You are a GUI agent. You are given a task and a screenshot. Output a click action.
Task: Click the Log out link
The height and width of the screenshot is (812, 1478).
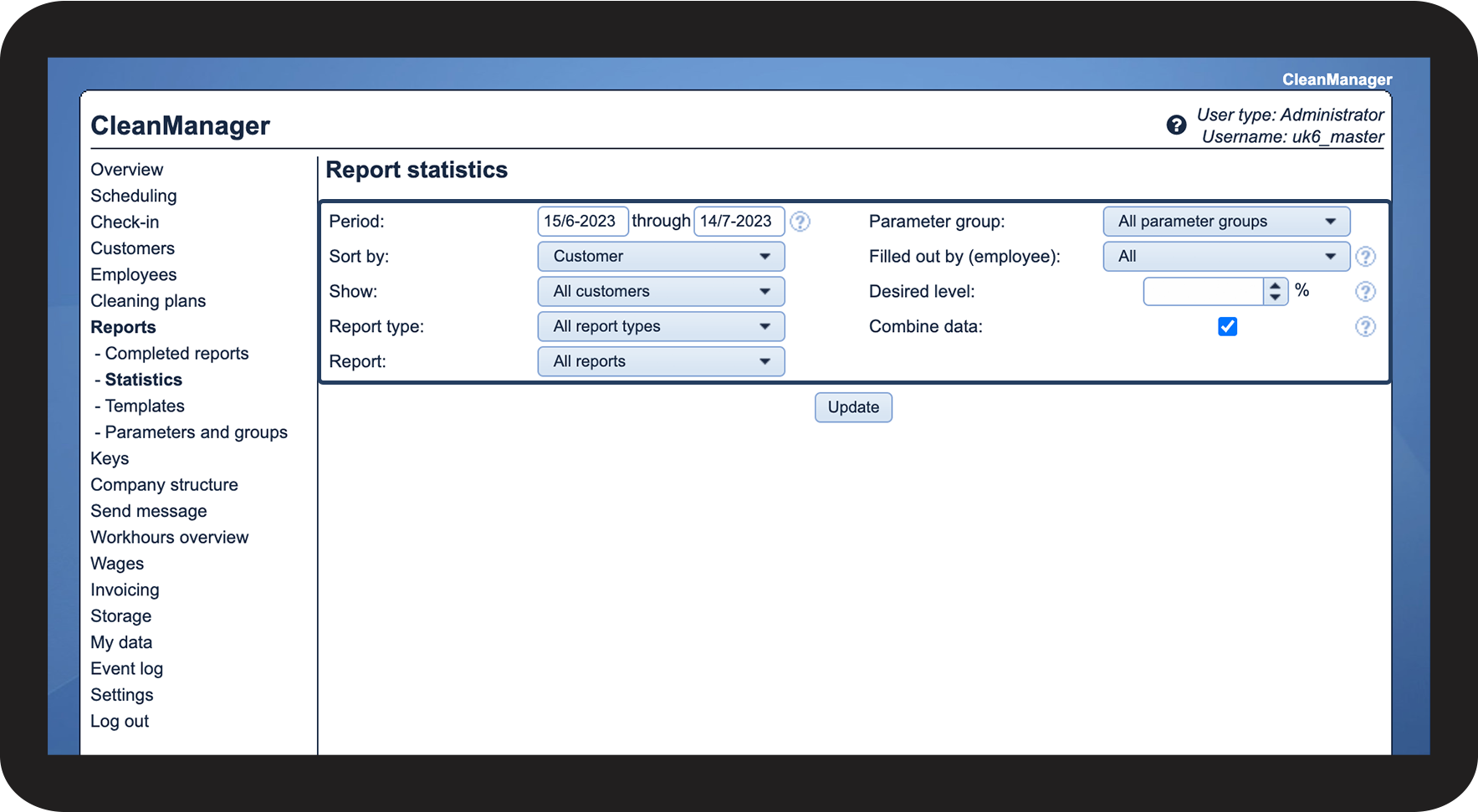(120, 722)
